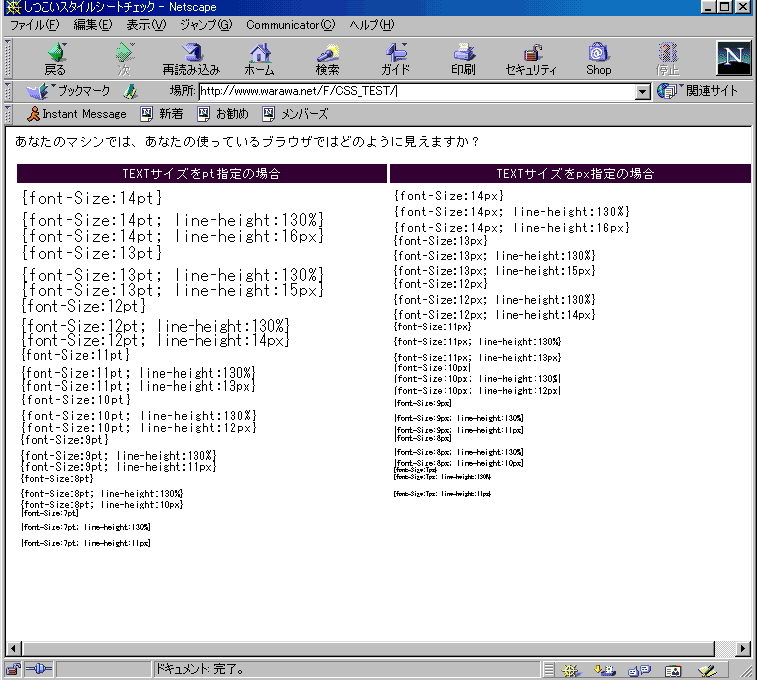Click inside the 場所 URL field
The image size is (757, 680).
pos(417,91)
